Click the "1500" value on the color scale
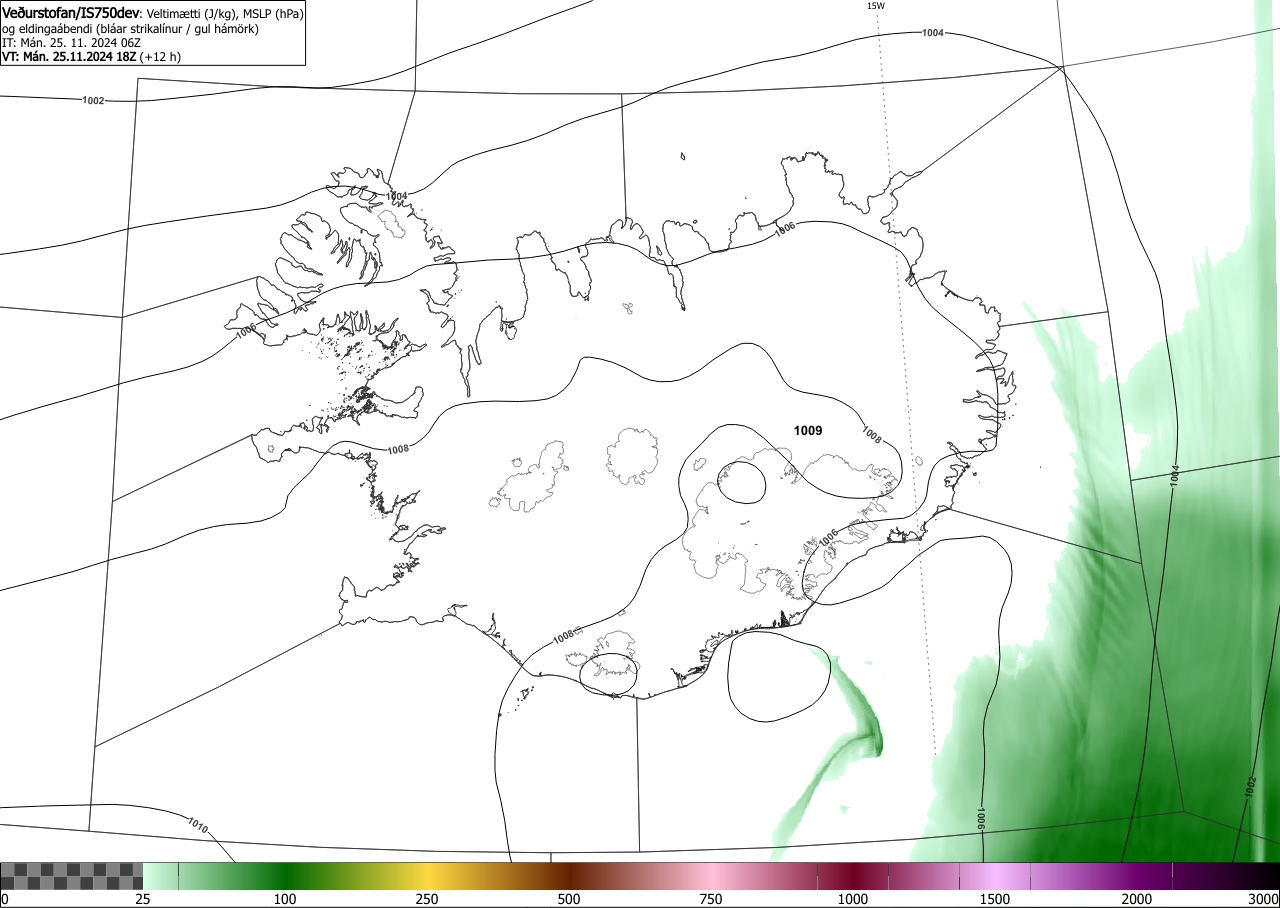This screenshot has width=1280, height=908. coord(995,899)
